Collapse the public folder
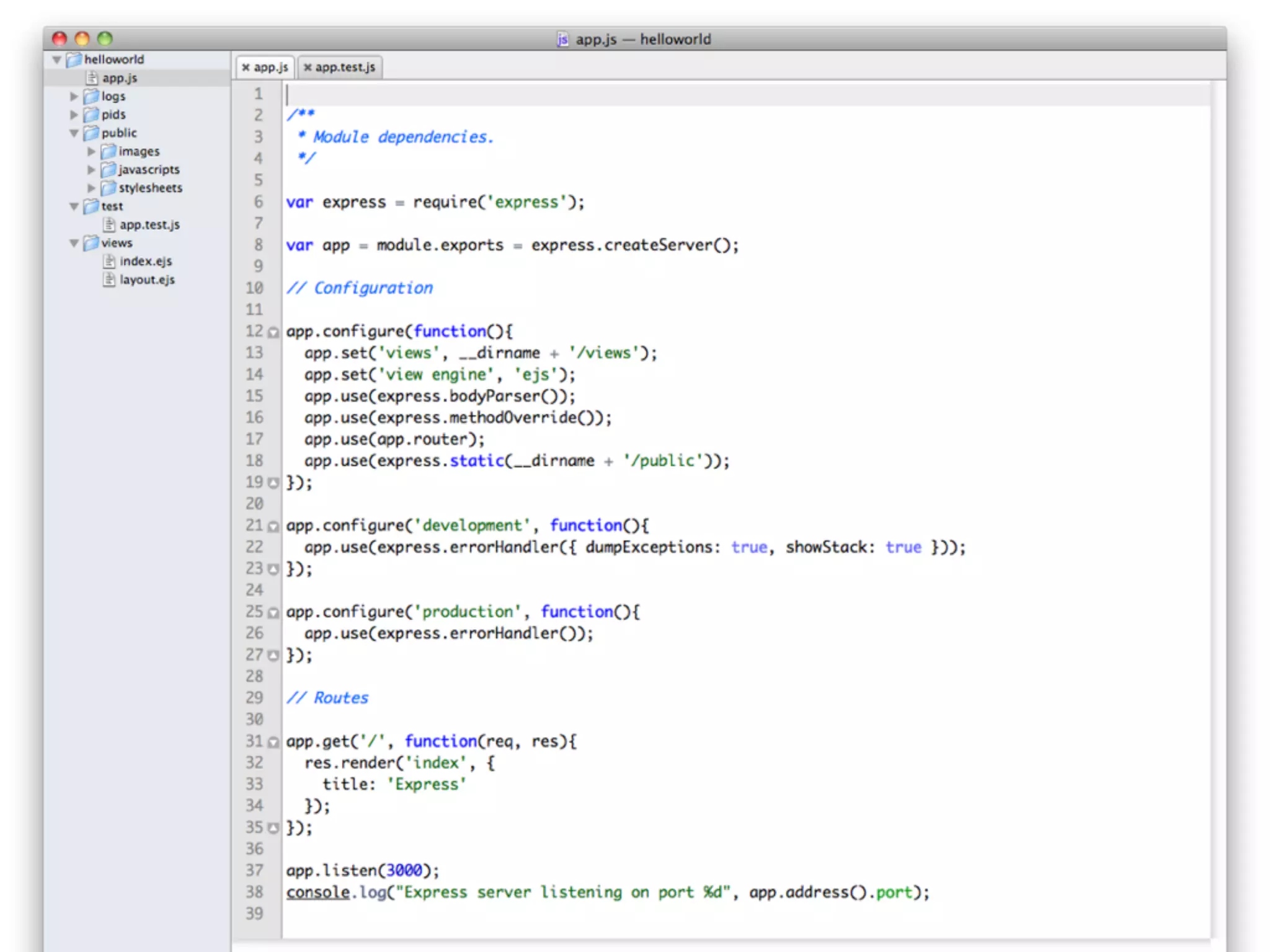 pyautogui.click(x=74, y=133)
